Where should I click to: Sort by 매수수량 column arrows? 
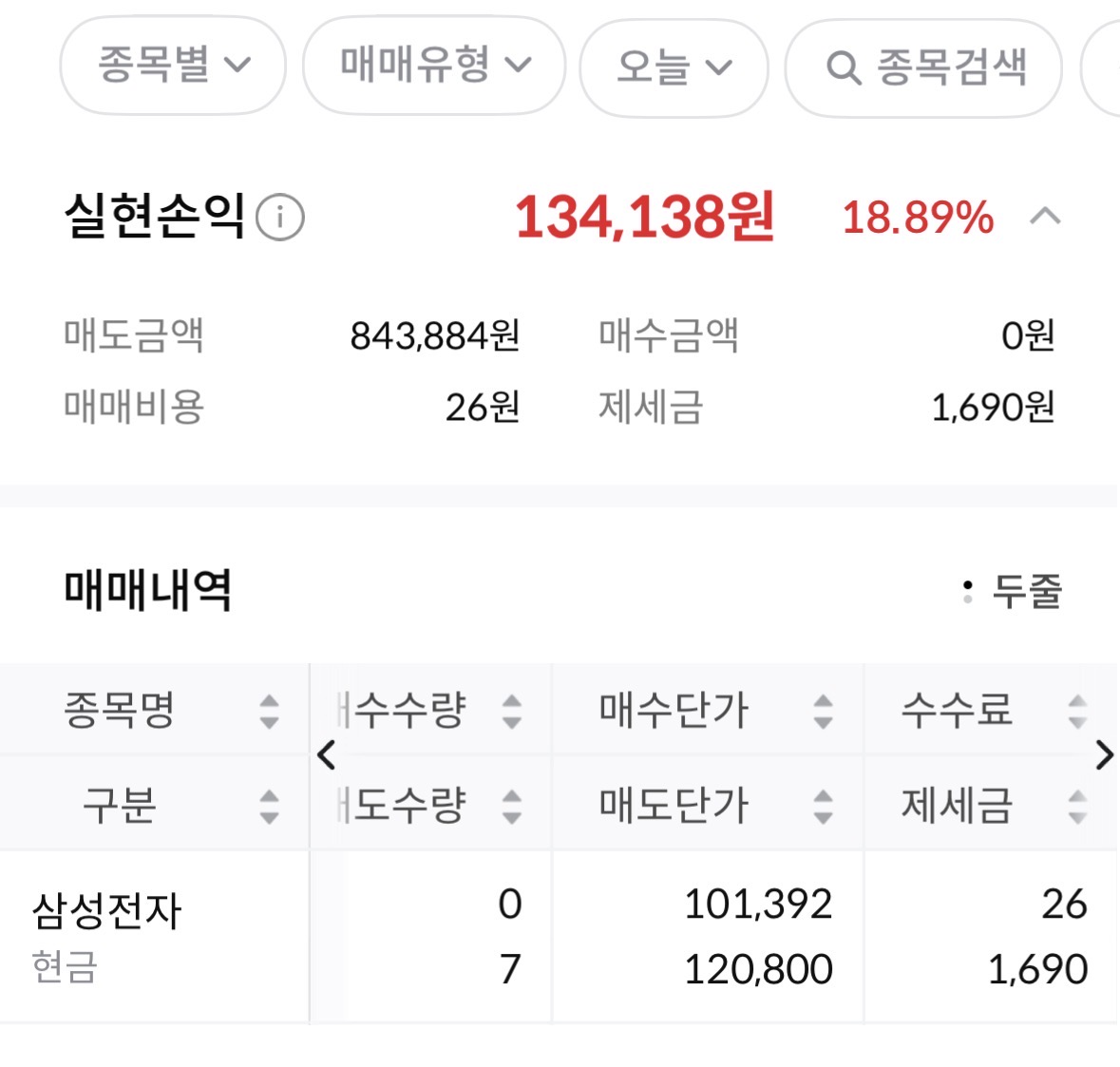(x=511, y=711)
